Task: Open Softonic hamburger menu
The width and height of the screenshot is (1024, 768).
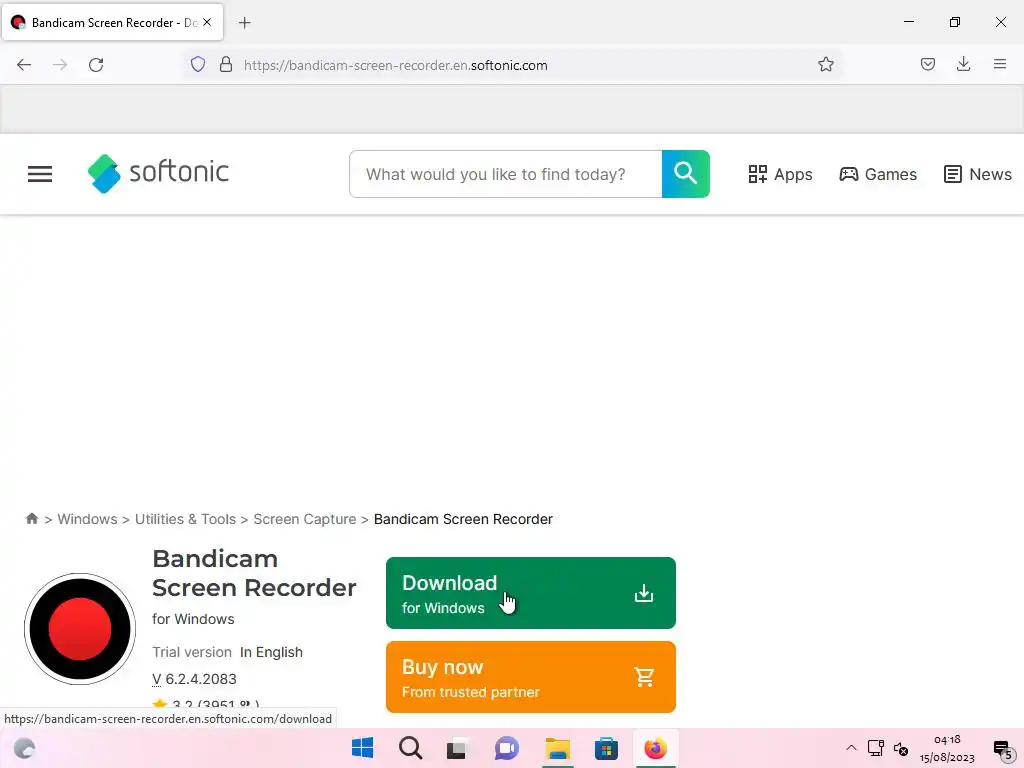Action: coord(40,174)
